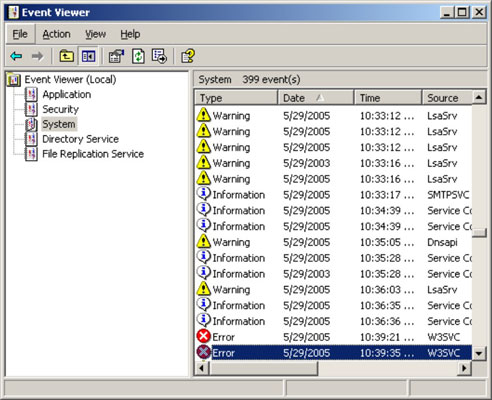This screenshot has width=492, height=400.
Task: Click the Event Viewer title bar icon
Action: pyautogui.click(x=14, y=13)
